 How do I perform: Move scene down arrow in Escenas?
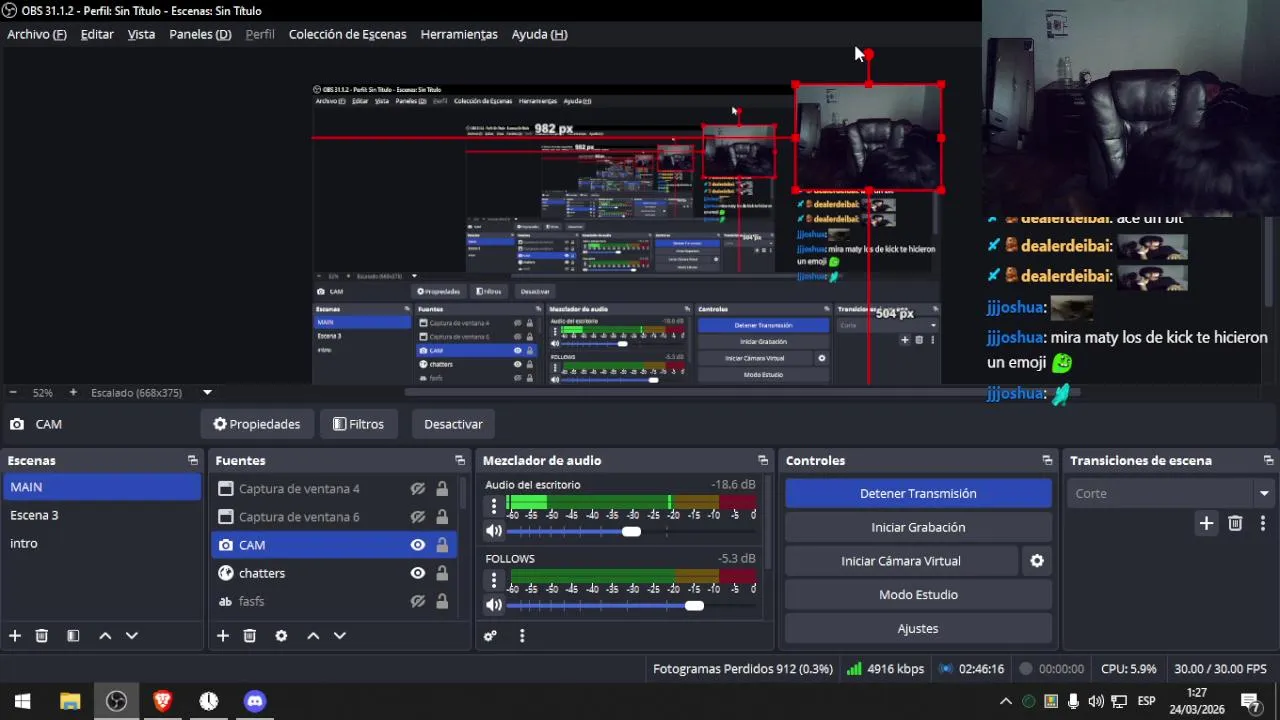pos(131,635)
